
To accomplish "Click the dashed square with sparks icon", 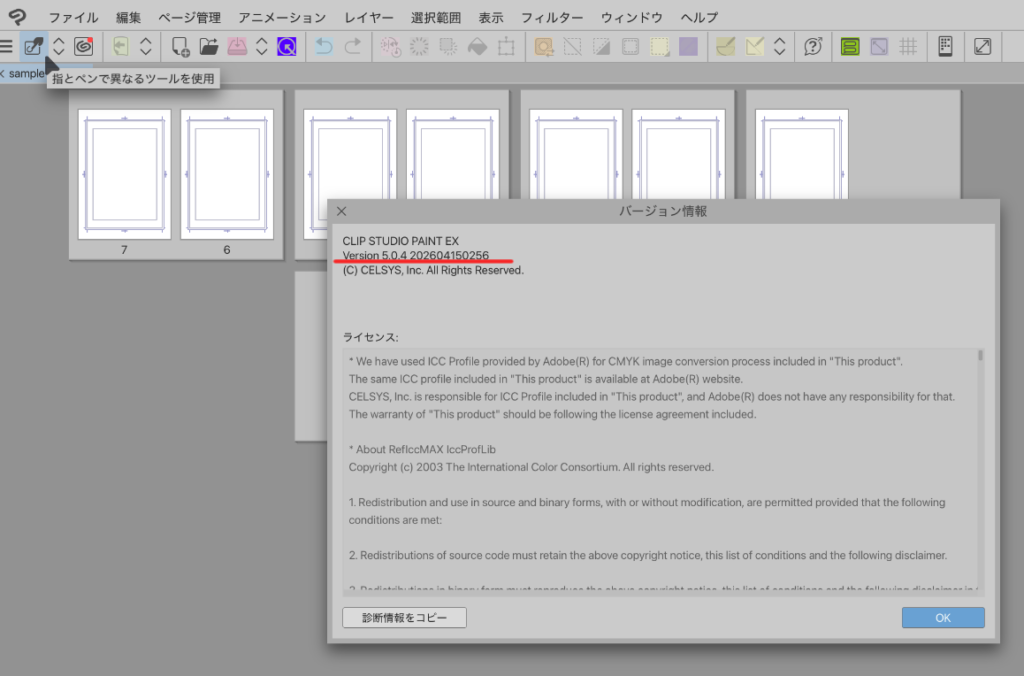I will [448, 46].
